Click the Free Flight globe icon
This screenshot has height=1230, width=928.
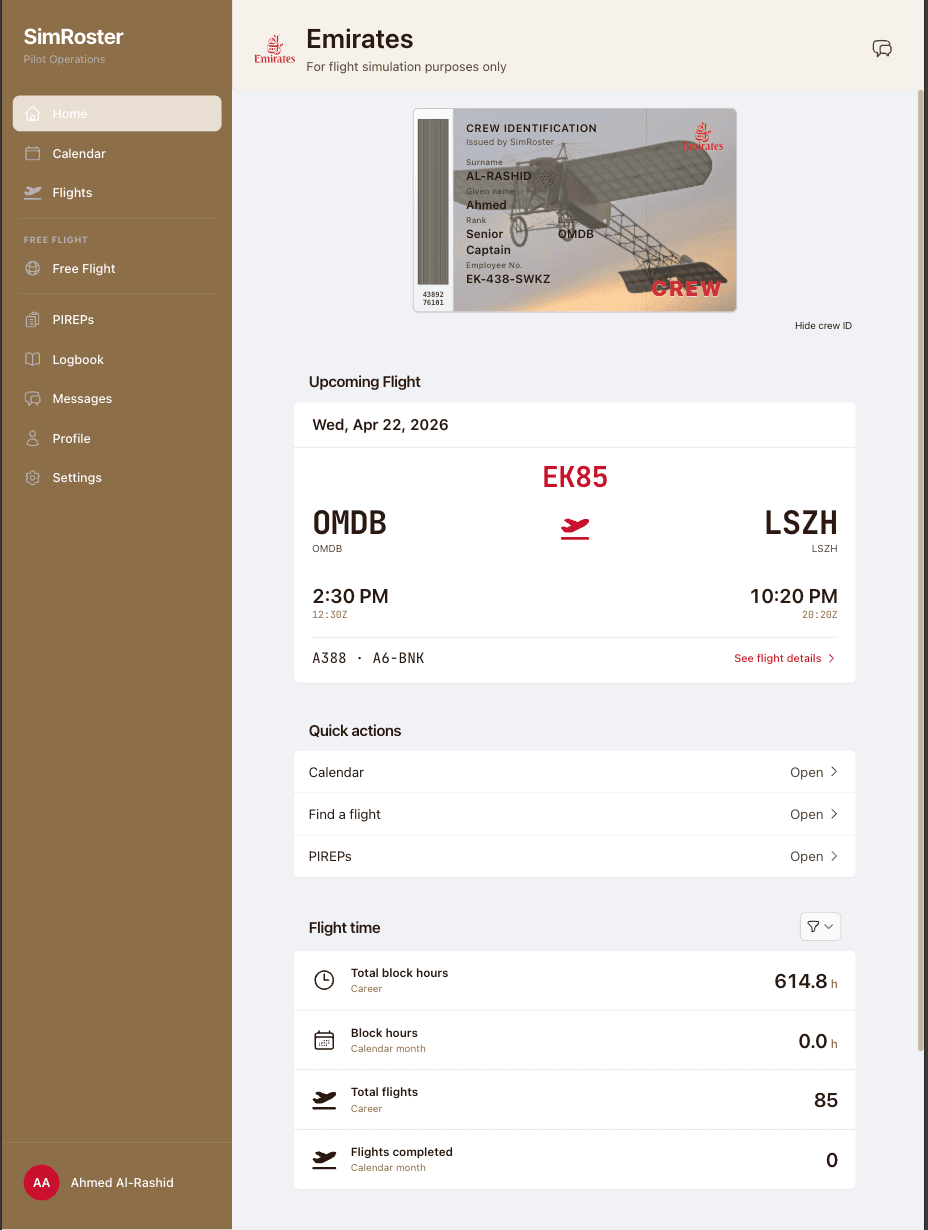[33, 268]
